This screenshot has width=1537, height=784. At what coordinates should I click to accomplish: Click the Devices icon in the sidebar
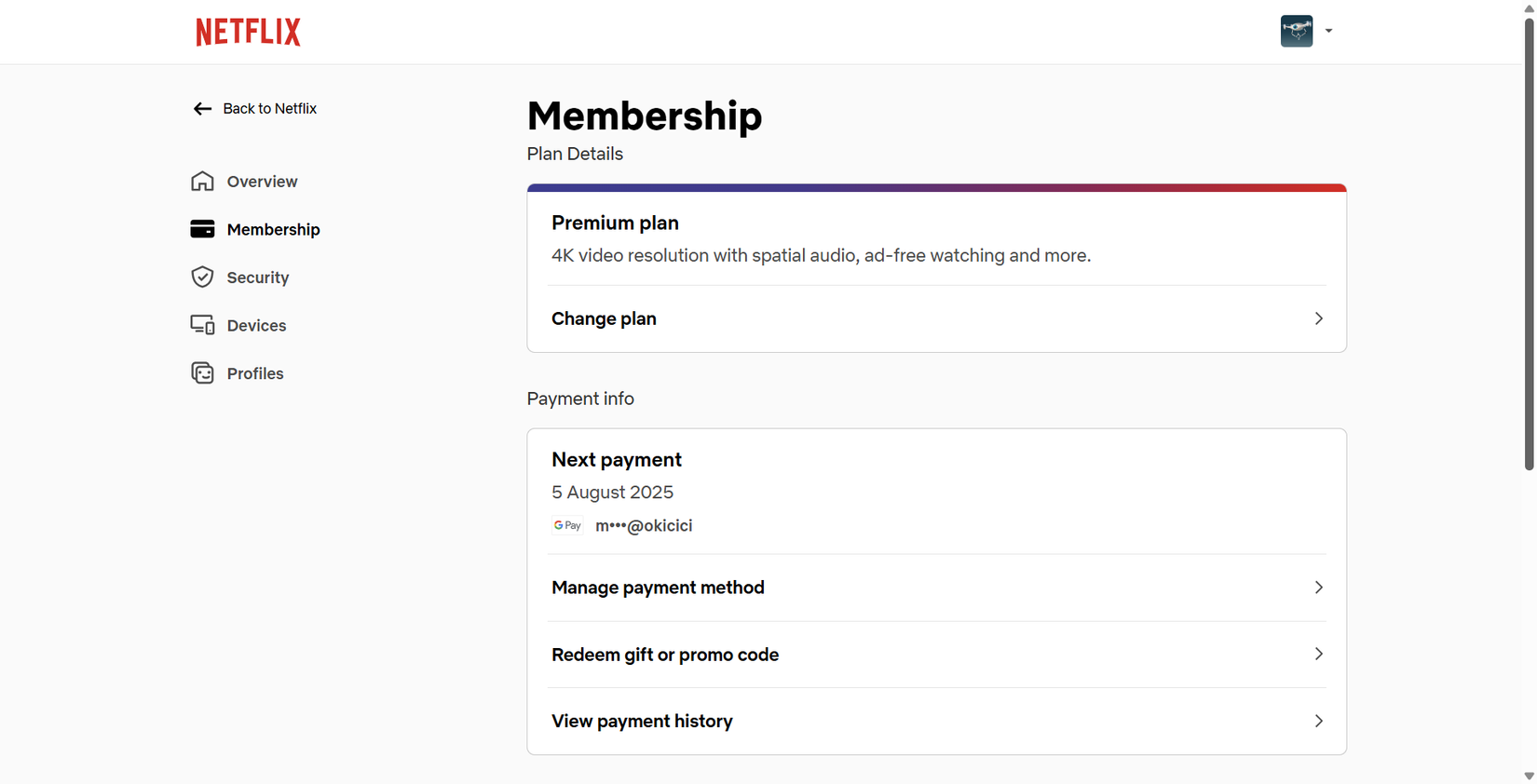(x=203, y=324)
